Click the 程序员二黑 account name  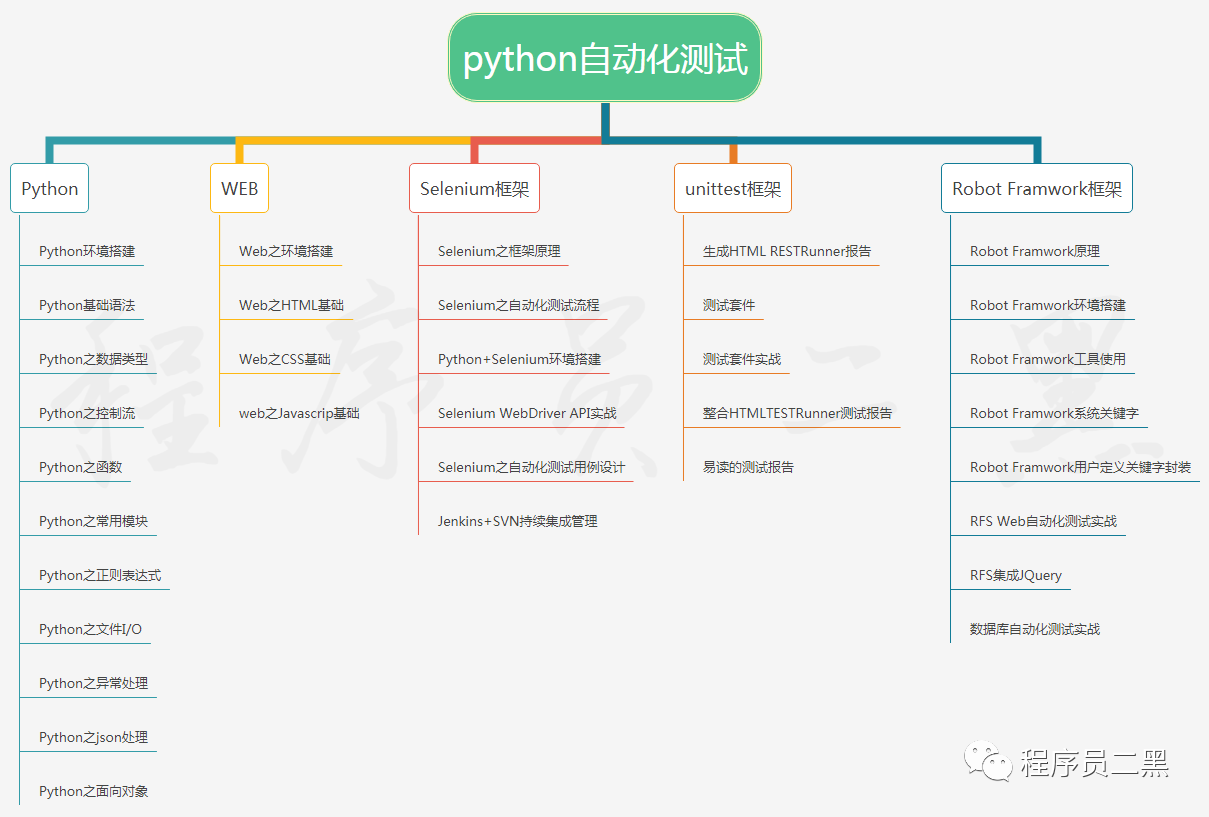click(x=1094, y=764)
